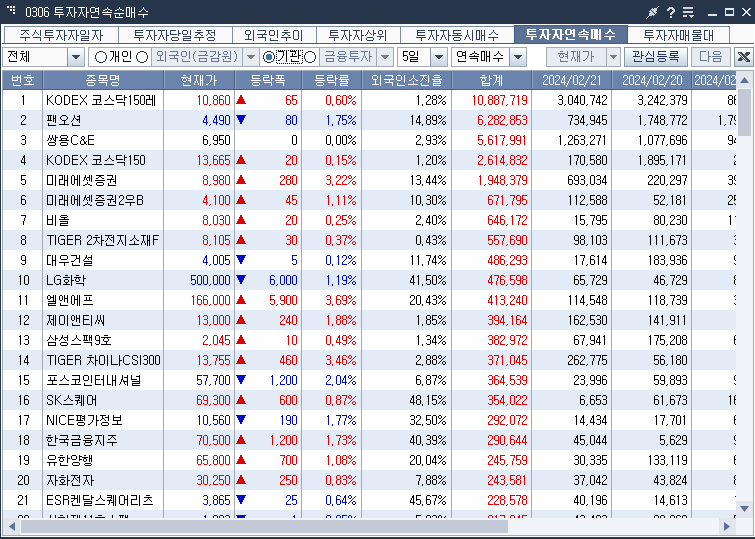The width and height of the screenshot is (755, 539).
Task: Click vertical scrollbar down arrow
Action: [x=744, y=508]
